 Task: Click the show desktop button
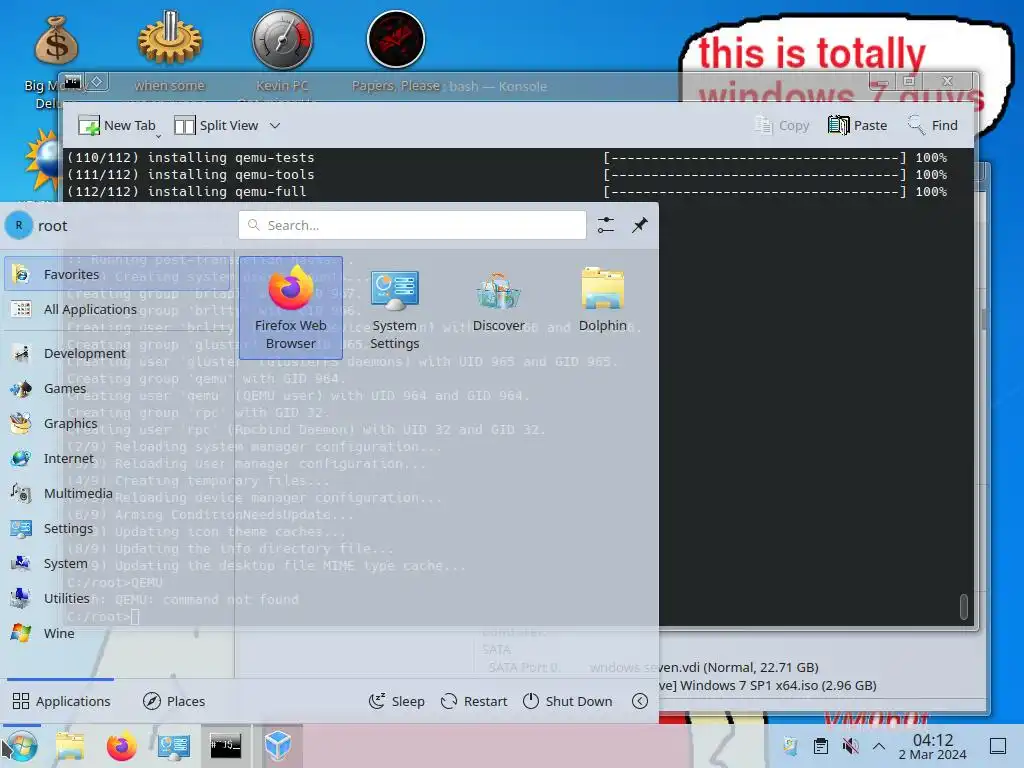pos(998,746)
